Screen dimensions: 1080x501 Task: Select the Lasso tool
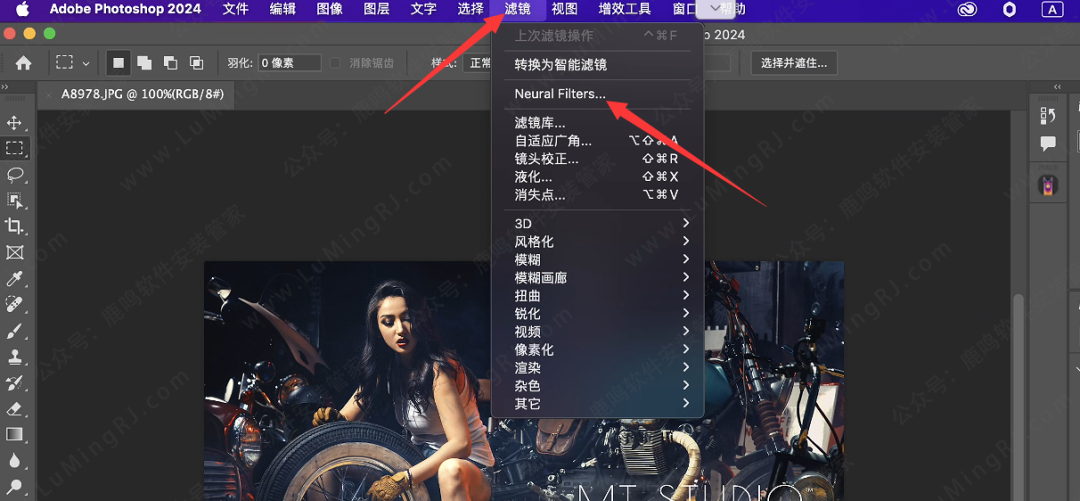pyautogui.click(x=14, y=174)
